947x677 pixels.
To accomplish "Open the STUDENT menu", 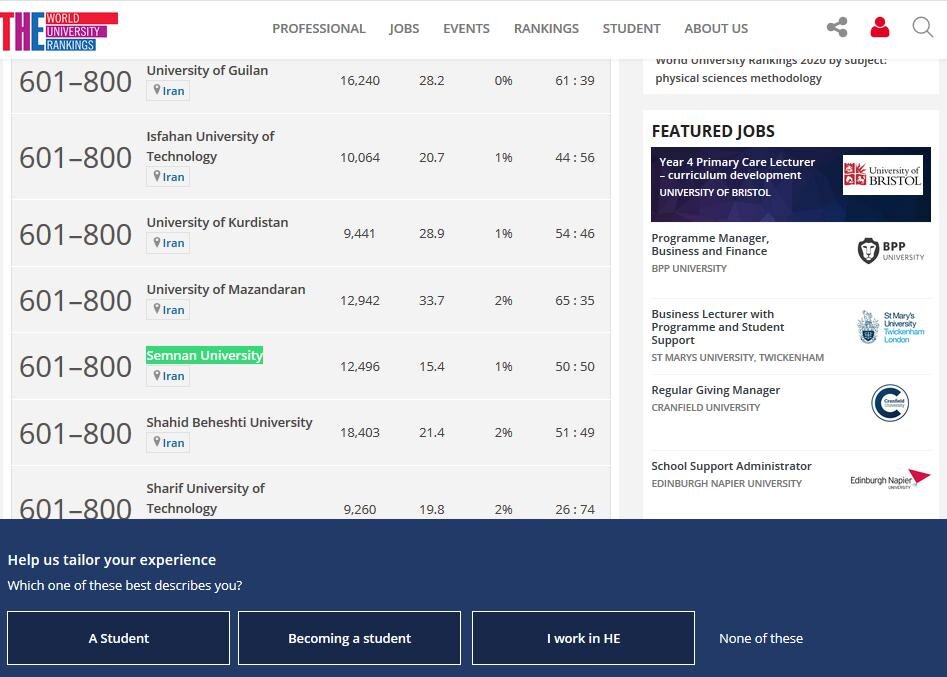I will pyautogui.click(x=631, y=28).
